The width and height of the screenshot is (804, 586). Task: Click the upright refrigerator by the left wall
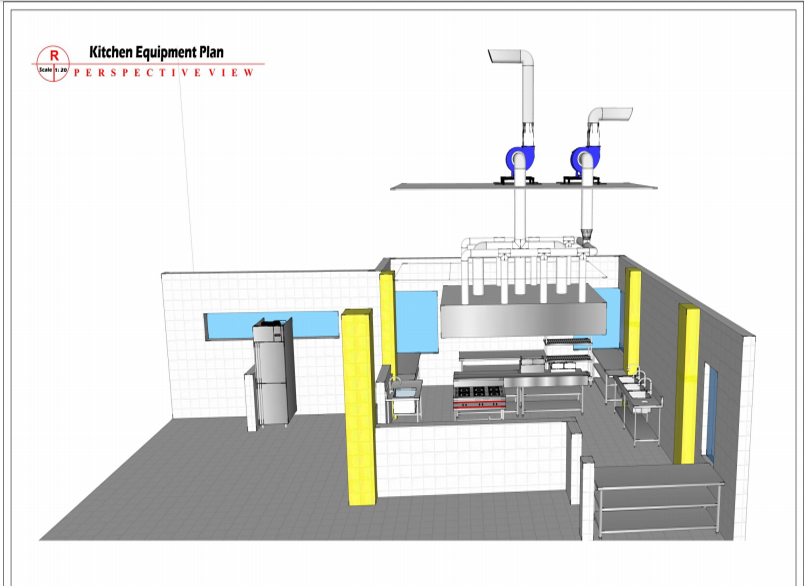tap(270, 373)
